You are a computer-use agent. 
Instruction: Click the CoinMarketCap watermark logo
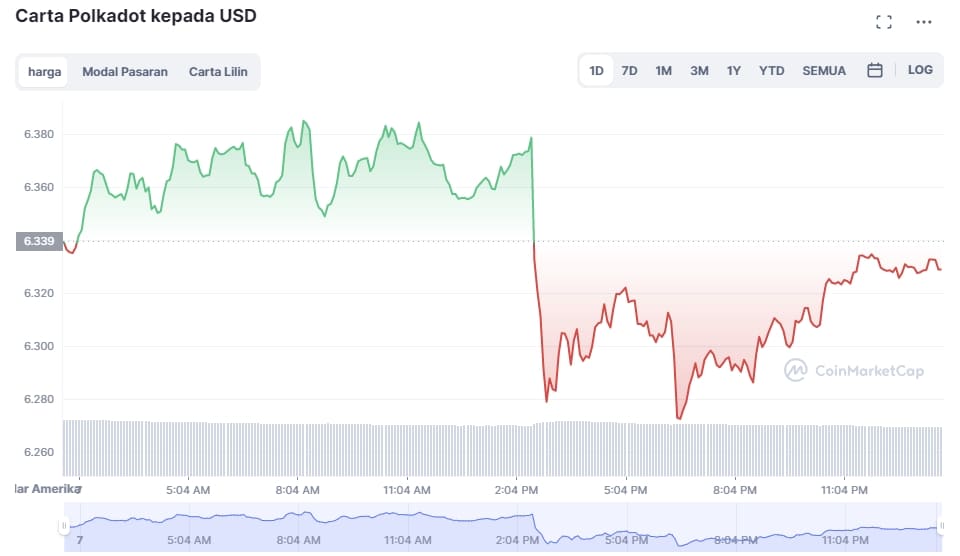point(853,371)
